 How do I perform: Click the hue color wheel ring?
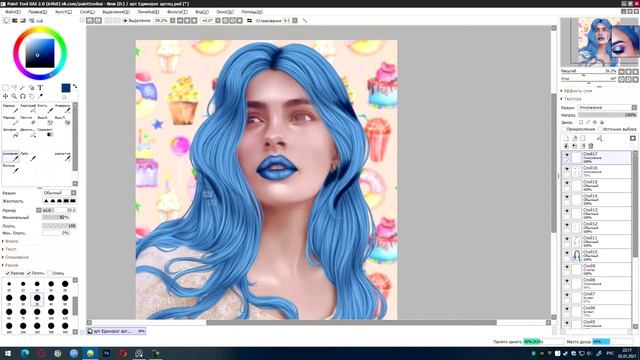tap(40, 29)
